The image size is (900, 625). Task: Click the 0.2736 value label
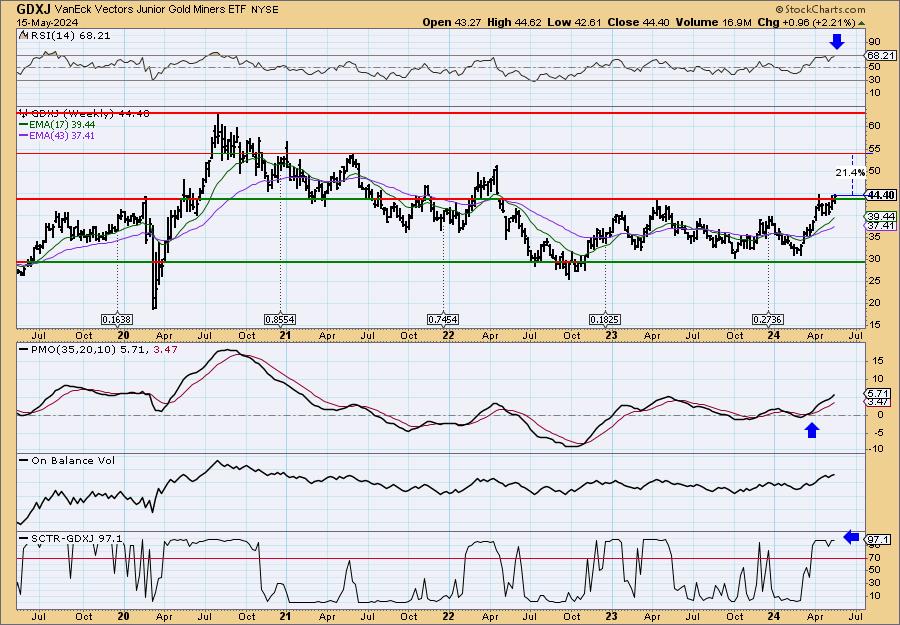768,319
